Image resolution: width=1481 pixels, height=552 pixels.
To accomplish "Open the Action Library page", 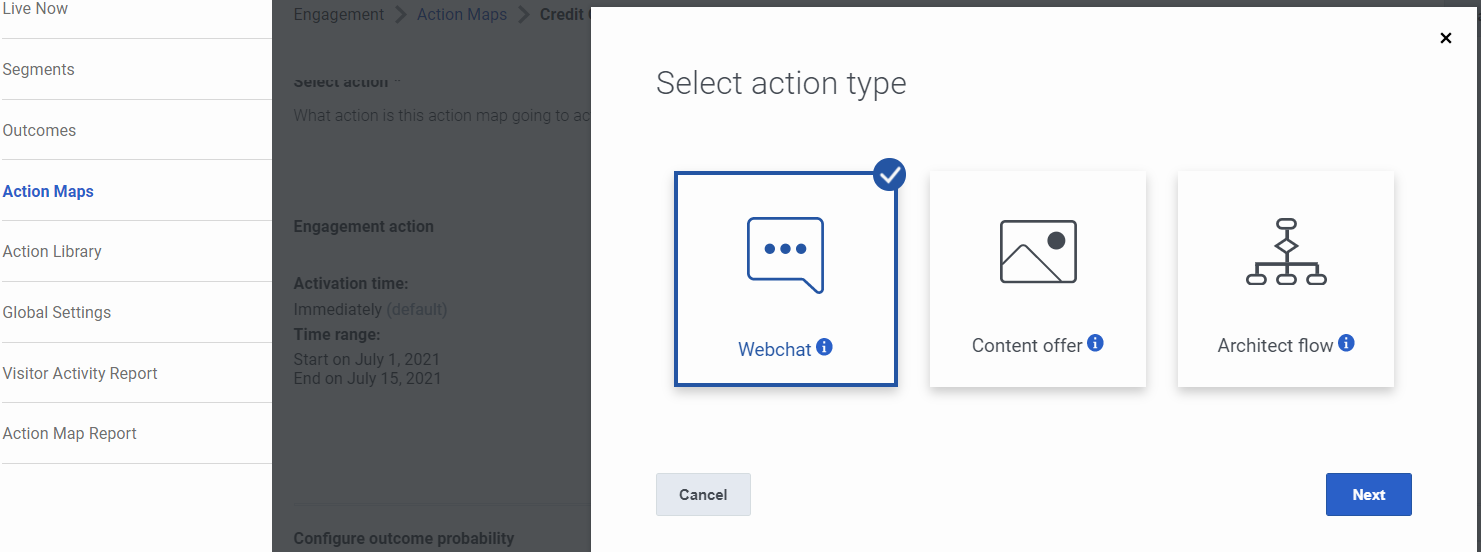I will coord(52,252).
